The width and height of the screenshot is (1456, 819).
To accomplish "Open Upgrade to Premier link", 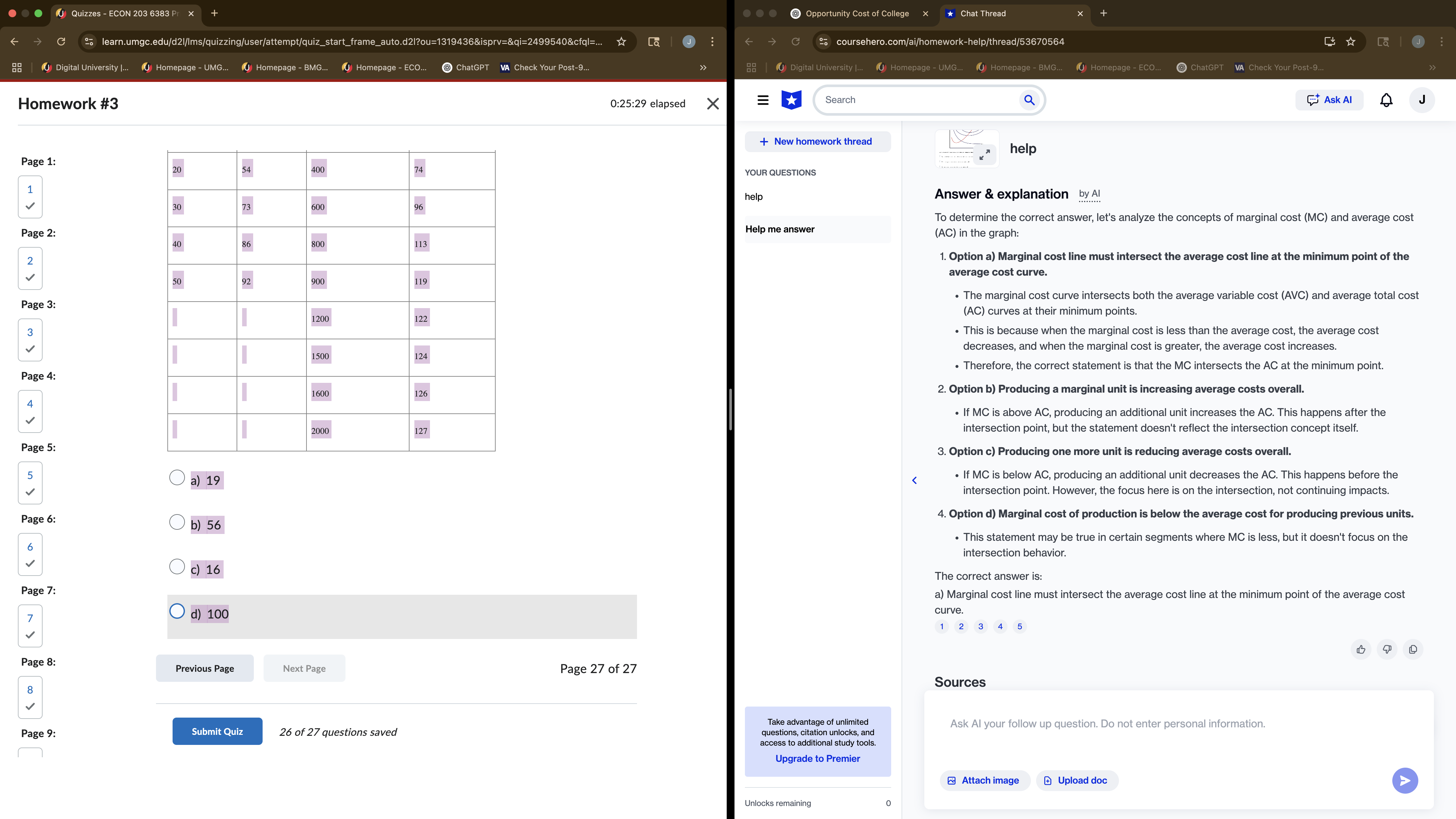I will tap(817, 758).
